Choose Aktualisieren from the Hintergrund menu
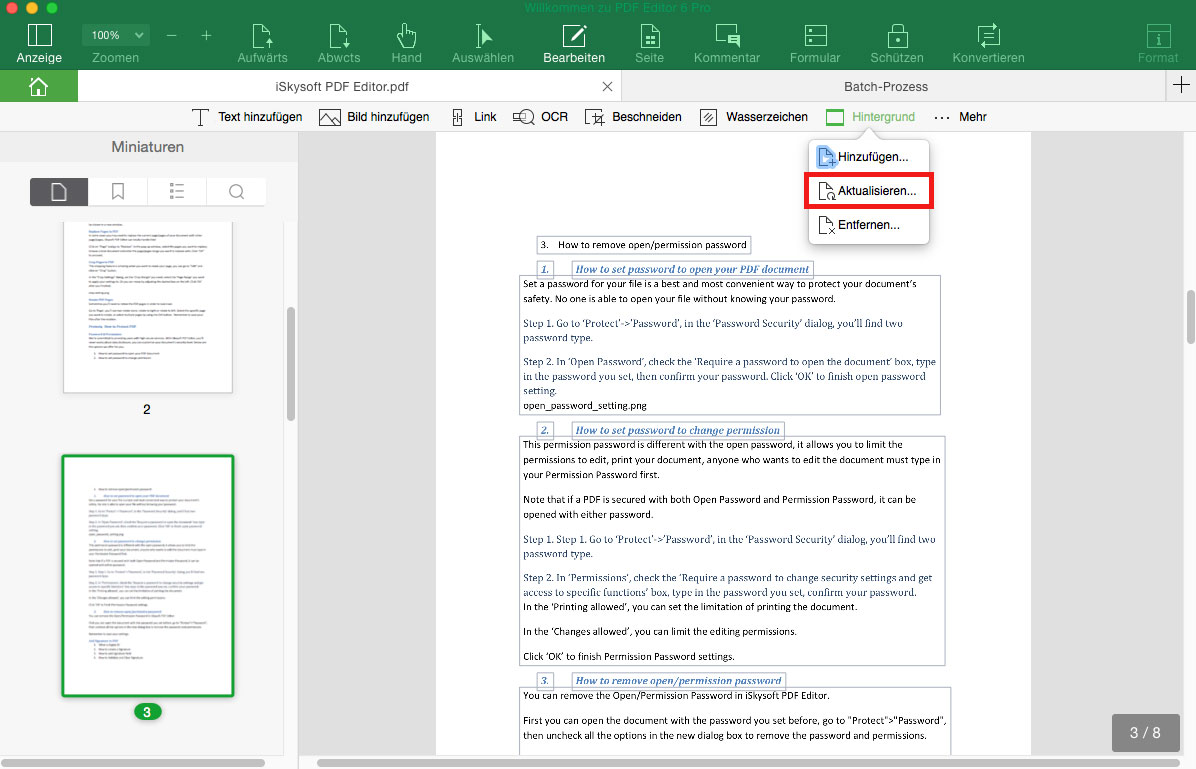The width and height of the screenshot is (1196, 769). coord(868,190)
